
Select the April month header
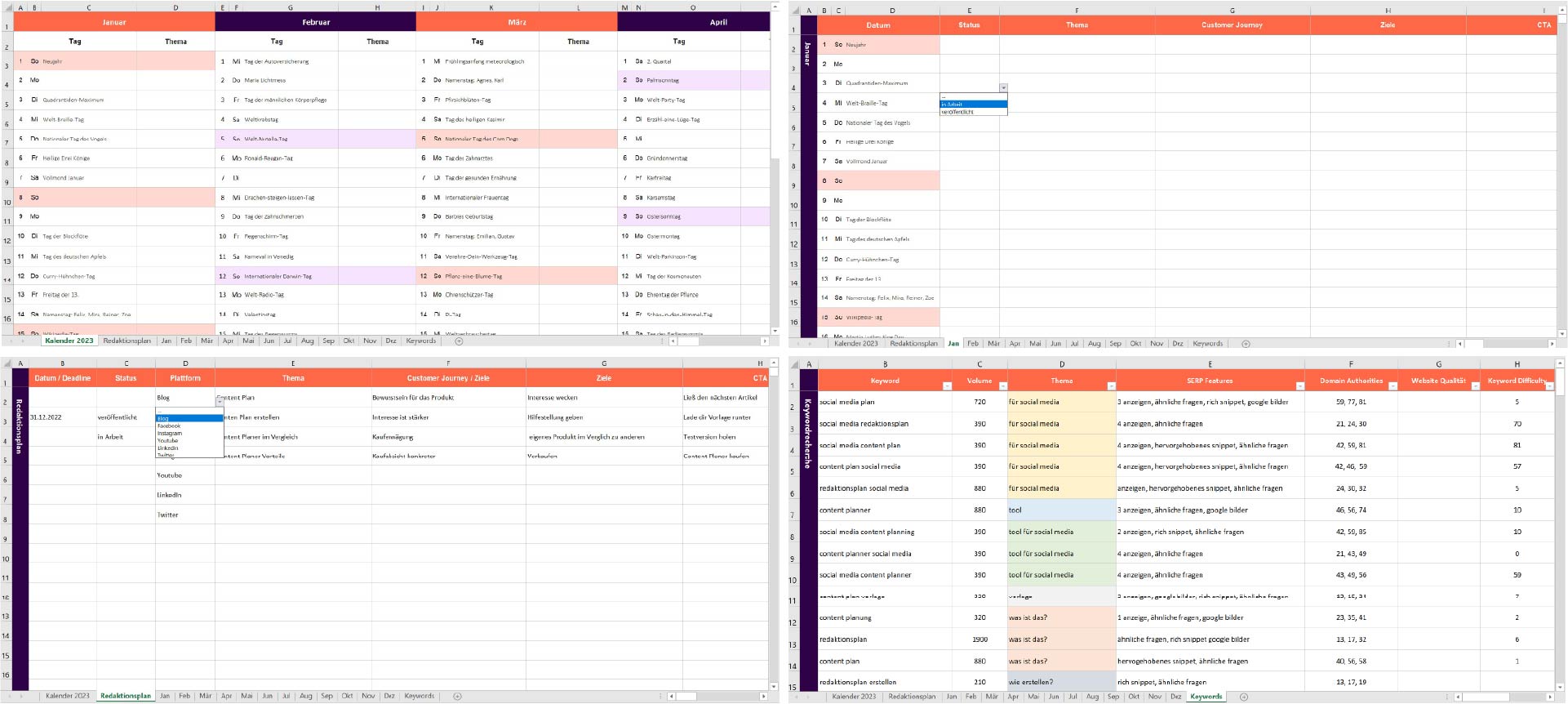[694, 22]
